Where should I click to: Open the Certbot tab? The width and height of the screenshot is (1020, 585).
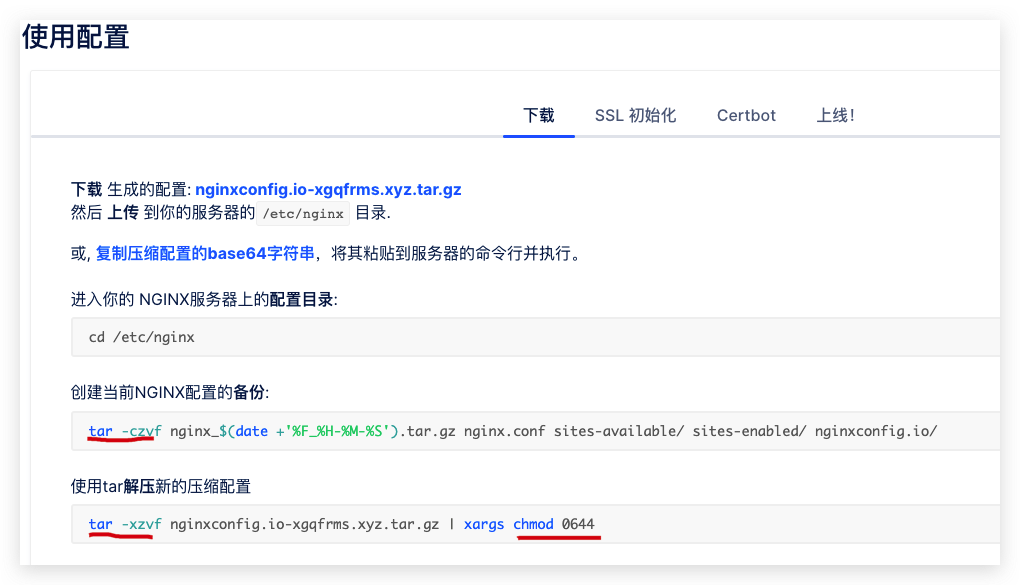745,115
